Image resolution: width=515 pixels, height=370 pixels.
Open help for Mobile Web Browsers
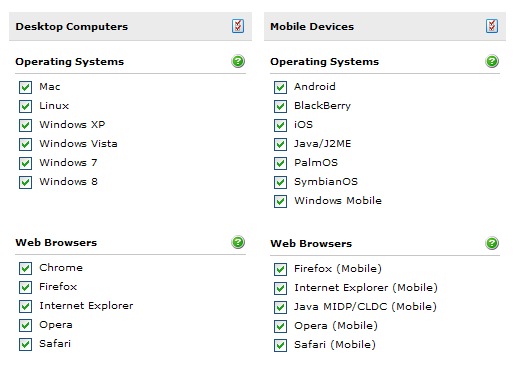492,243
